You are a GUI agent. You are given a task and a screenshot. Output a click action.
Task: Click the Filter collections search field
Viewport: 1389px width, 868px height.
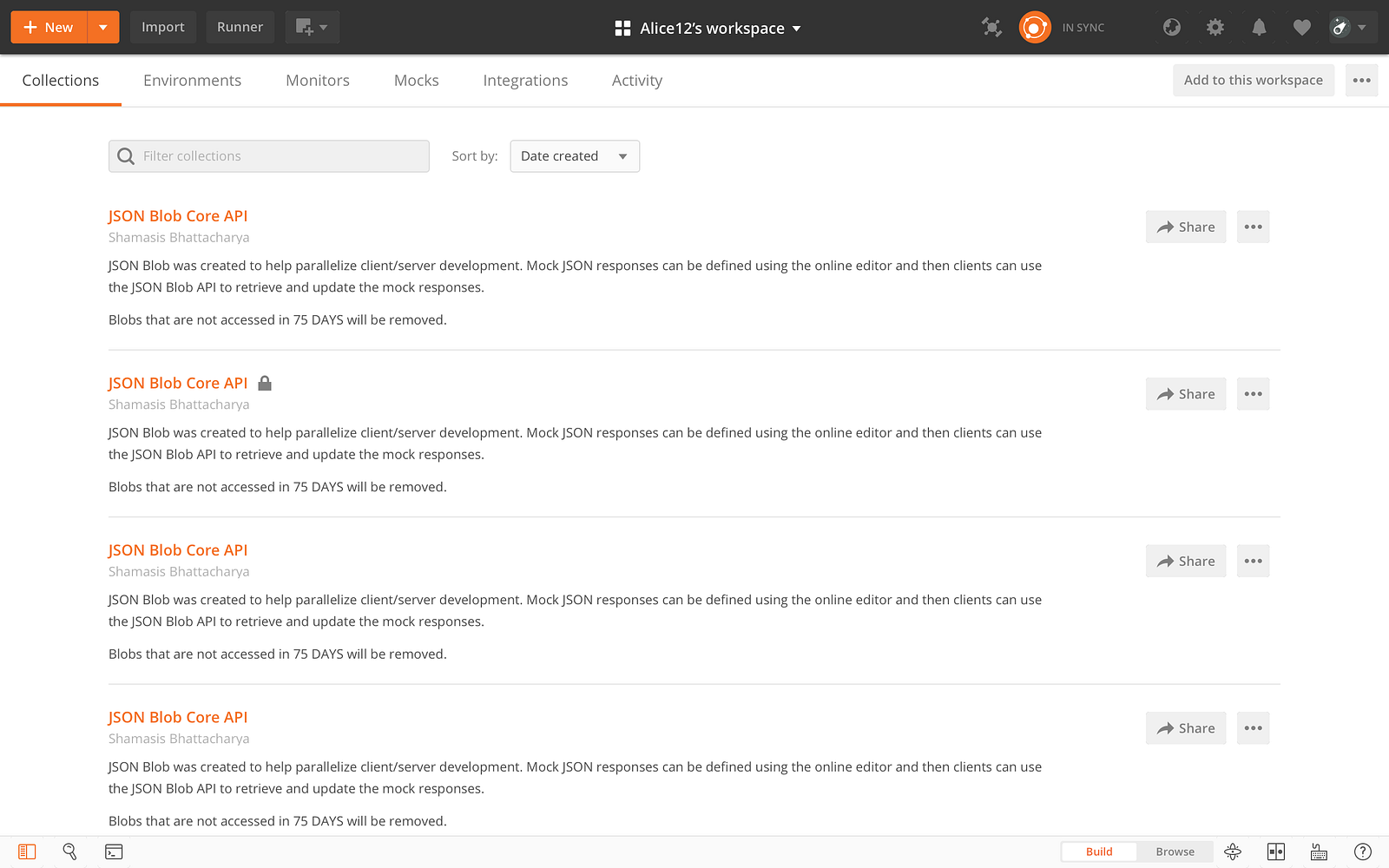click(269, 156)
